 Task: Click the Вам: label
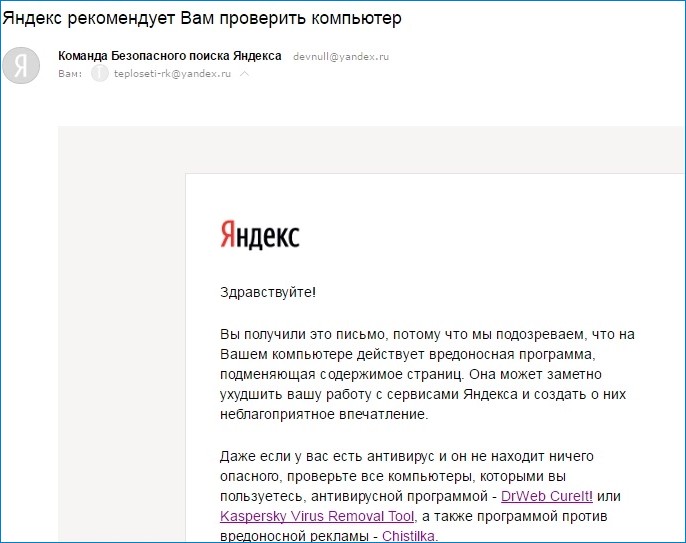pyautogui.click(x=70, y=74)
